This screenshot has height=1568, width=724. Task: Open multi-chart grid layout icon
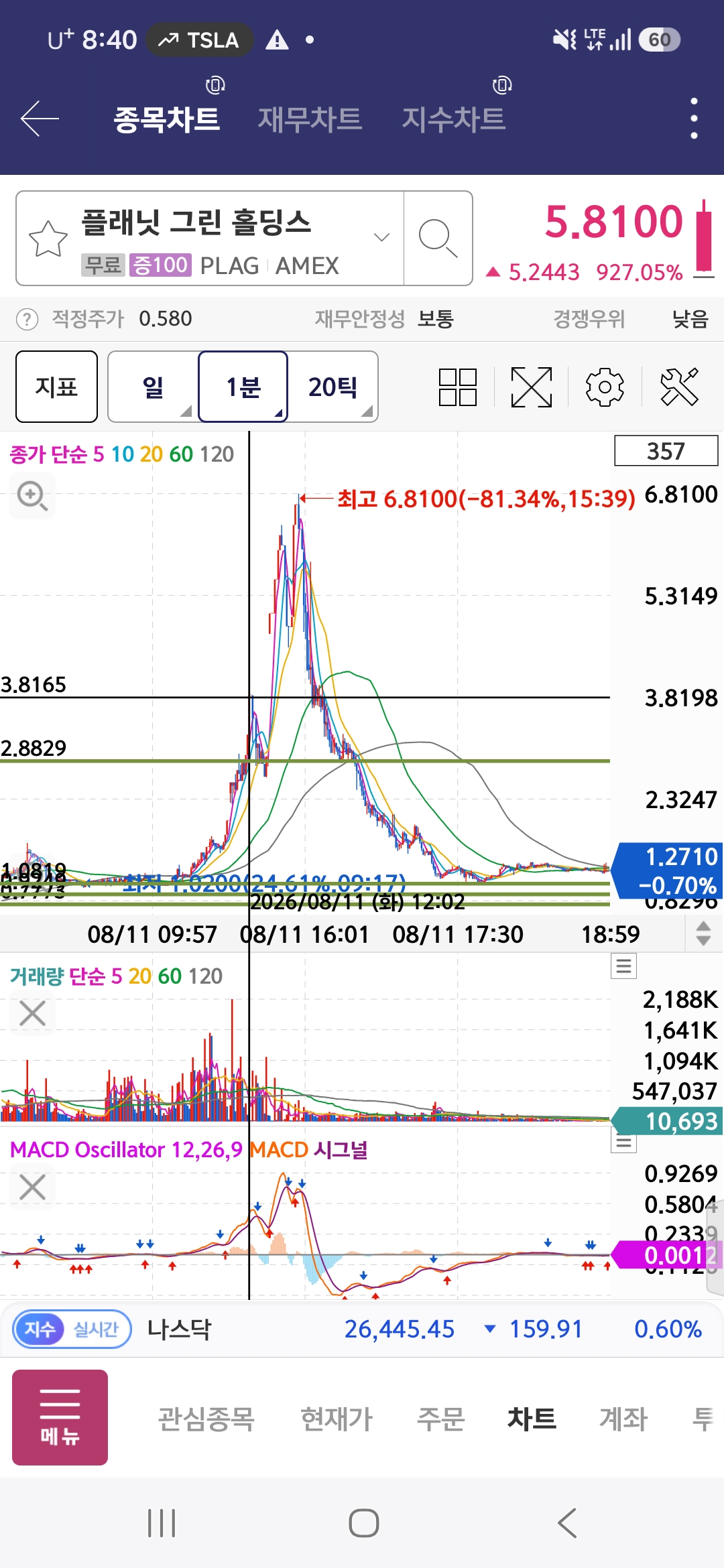[457, 387]
